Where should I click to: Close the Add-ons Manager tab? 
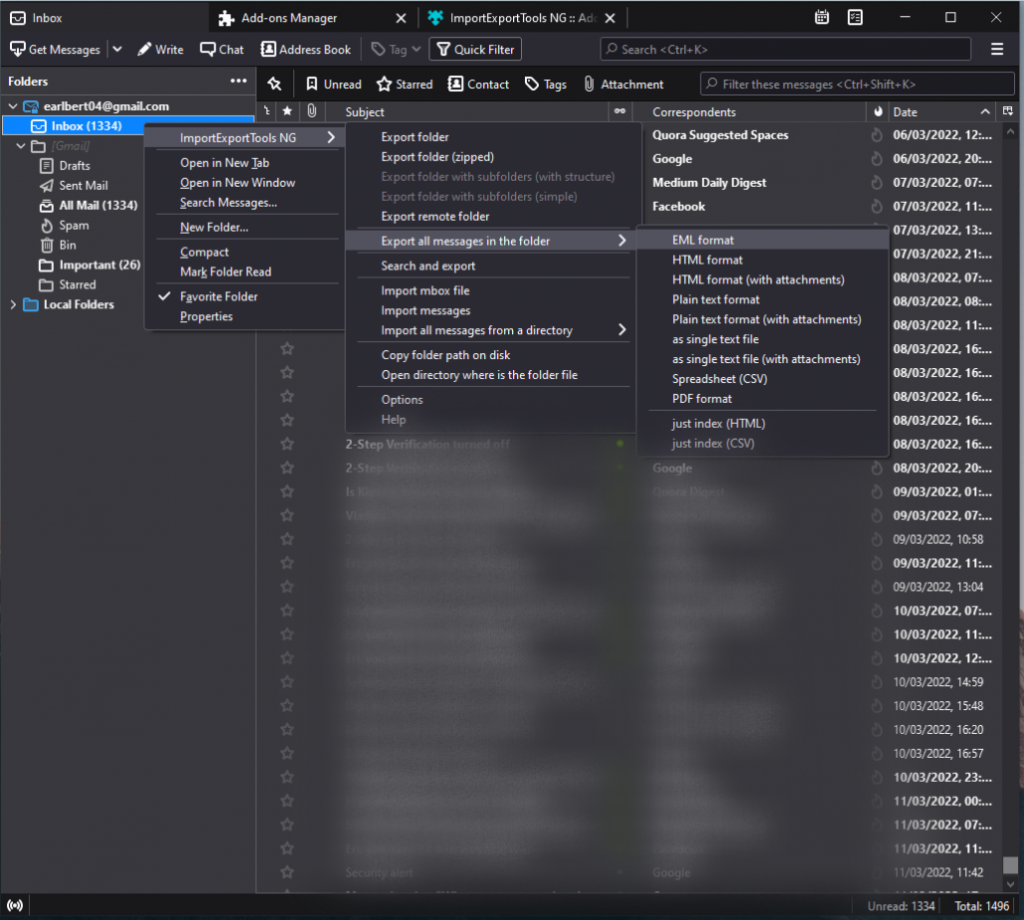(x=401, y=18)
